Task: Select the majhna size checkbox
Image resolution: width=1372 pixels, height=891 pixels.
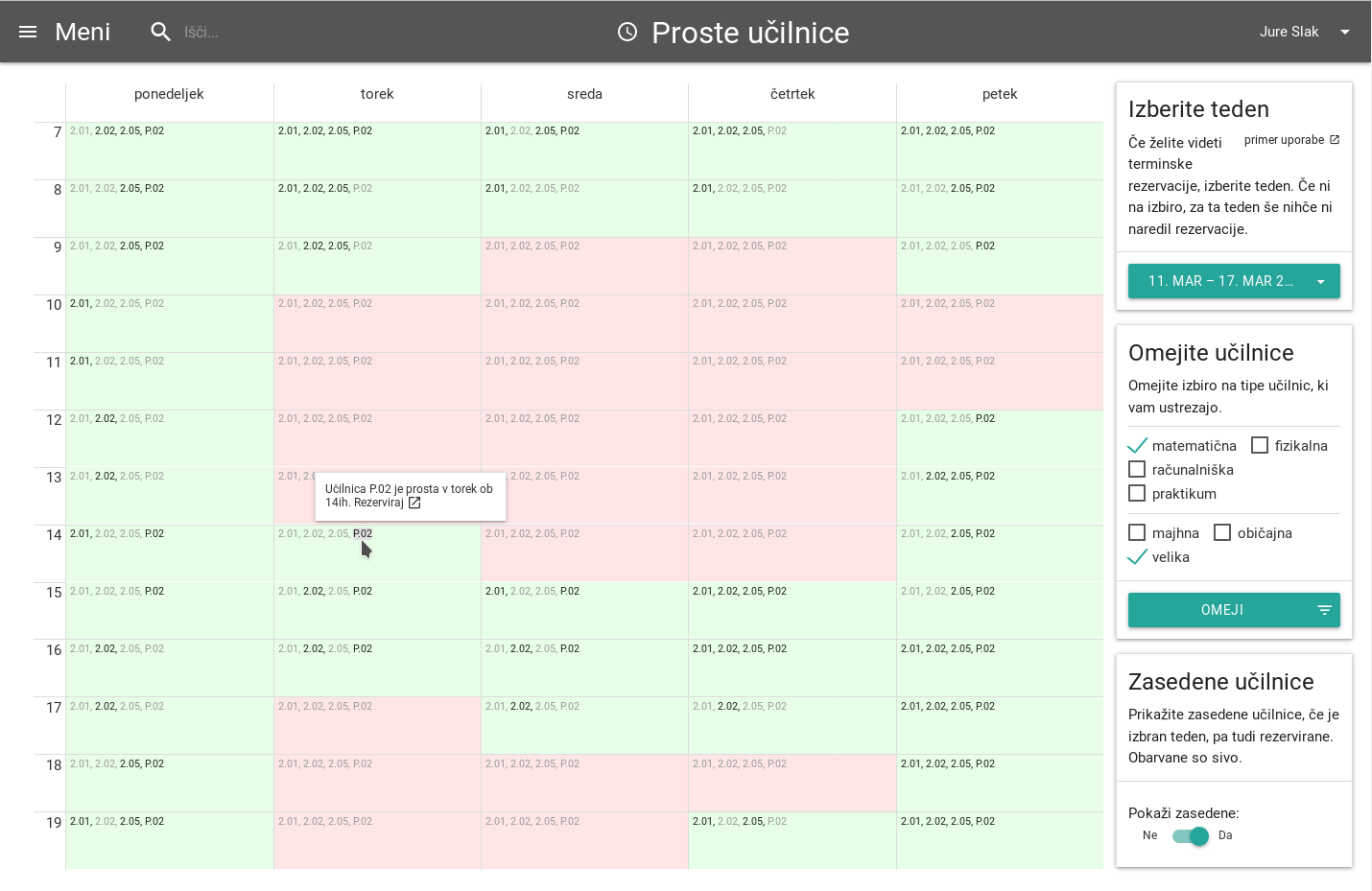Action: point(1137,533)
